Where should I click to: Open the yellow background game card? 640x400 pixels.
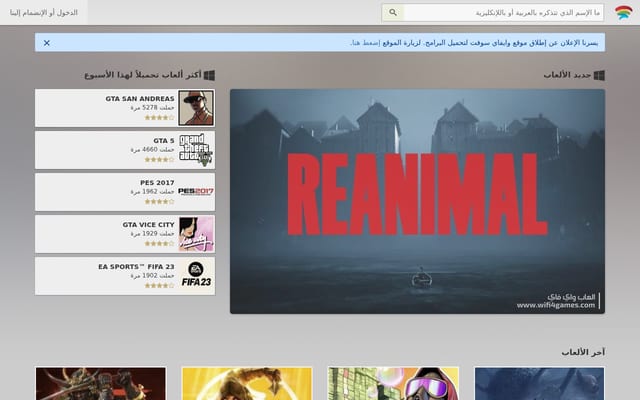click(247, 383)
